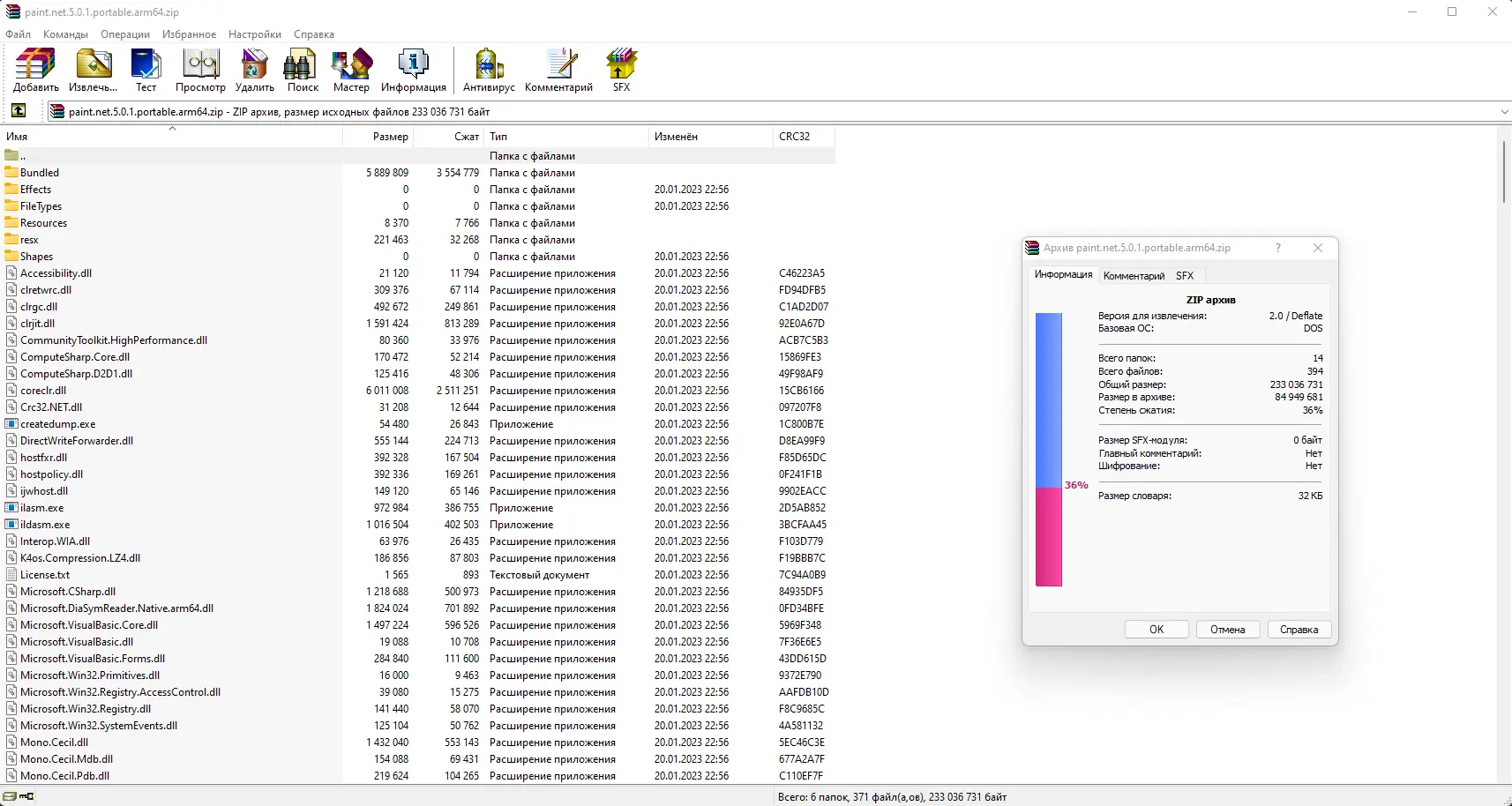Click the help question mark in archive dialog
1512x806 pixels.
pyautogui.click(x=1277, y=248)
